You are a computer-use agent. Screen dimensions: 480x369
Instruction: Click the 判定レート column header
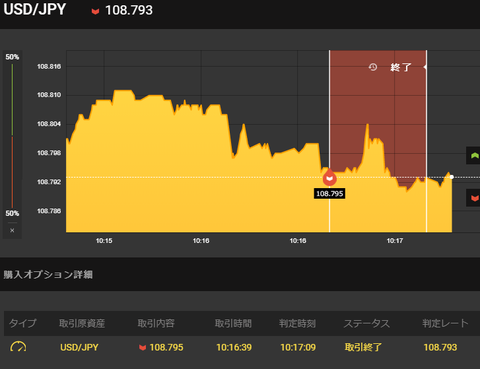pos(445,323)
